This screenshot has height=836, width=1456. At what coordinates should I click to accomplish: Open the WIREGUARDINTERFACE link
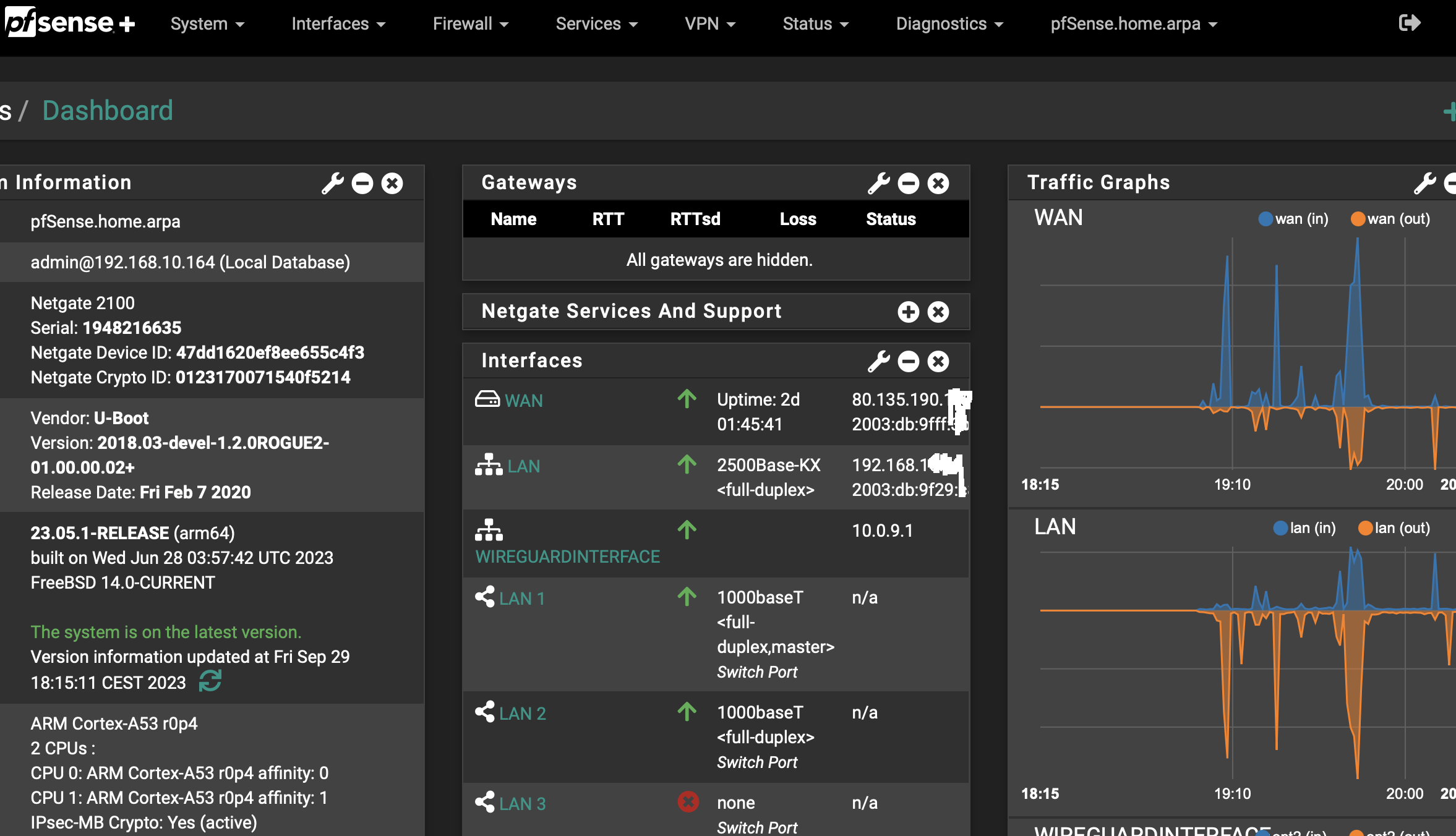[568, 557]
